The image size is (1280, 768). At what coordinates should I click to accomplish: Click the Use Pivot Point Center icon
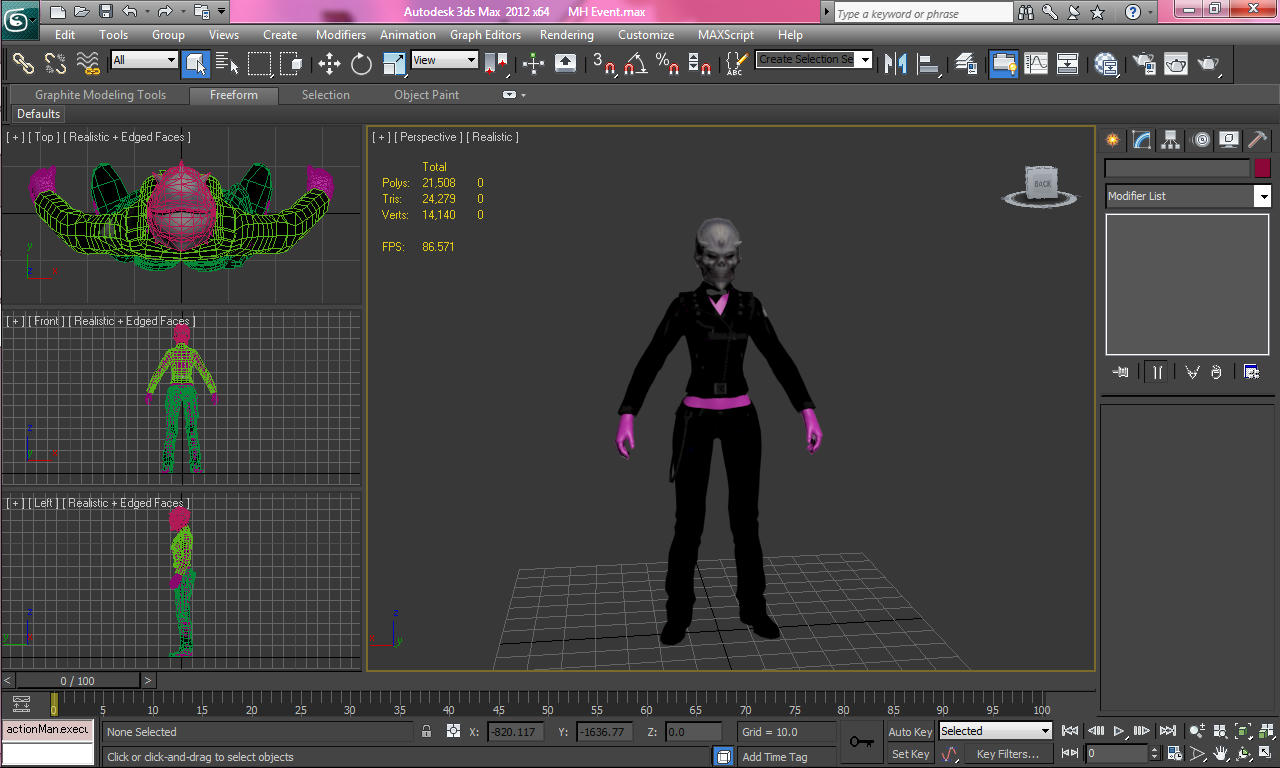(x=496, y=64)
